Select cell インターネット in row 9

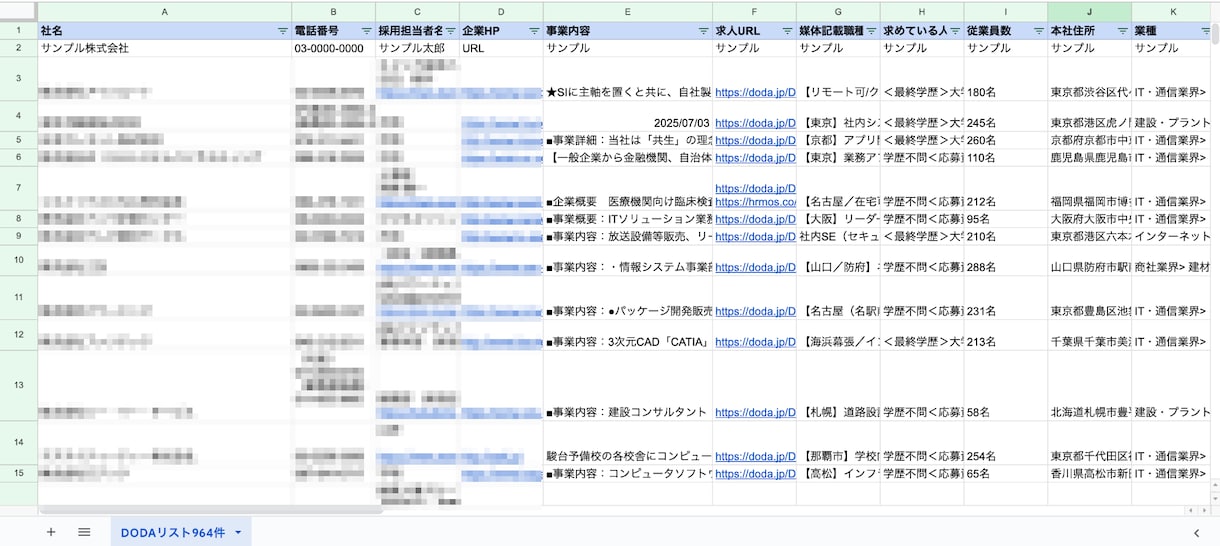pos(1173,237)
